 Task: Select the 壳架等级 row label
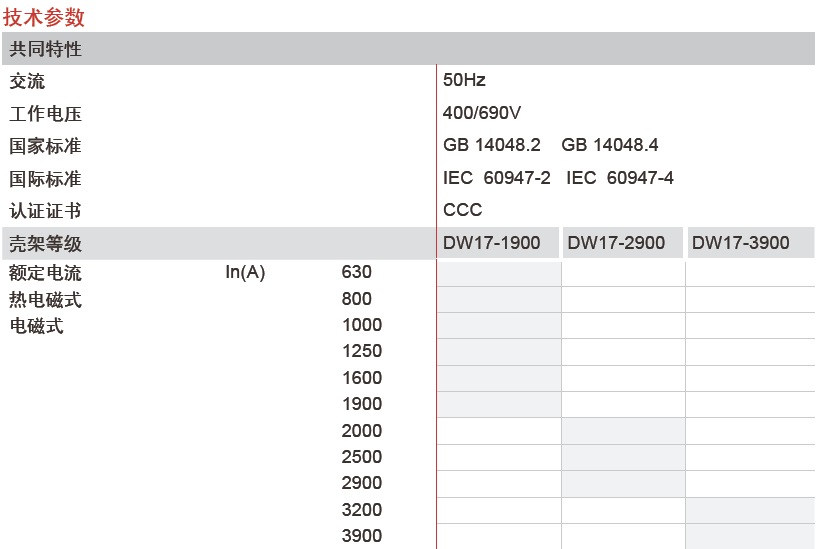click(45, 244)
